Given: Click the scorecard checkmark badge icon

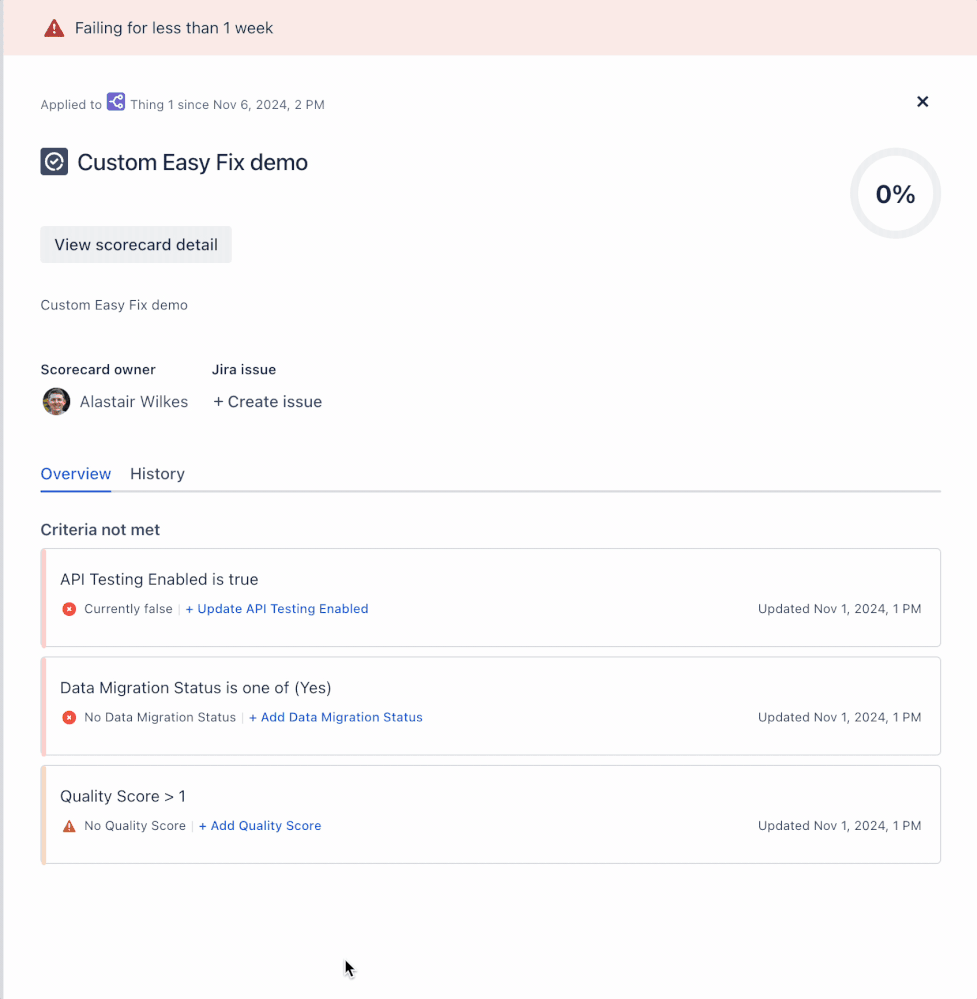Looking at the screenshot, I should coord(54,161).
